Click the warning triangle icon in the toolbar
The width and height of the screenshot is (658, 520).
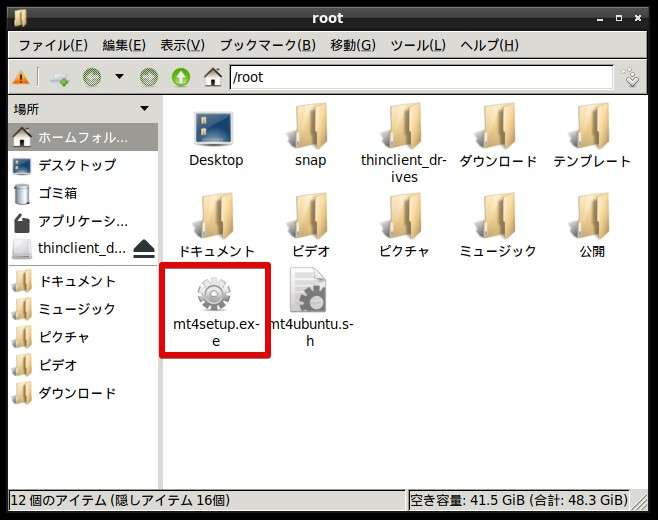point(21,78)
